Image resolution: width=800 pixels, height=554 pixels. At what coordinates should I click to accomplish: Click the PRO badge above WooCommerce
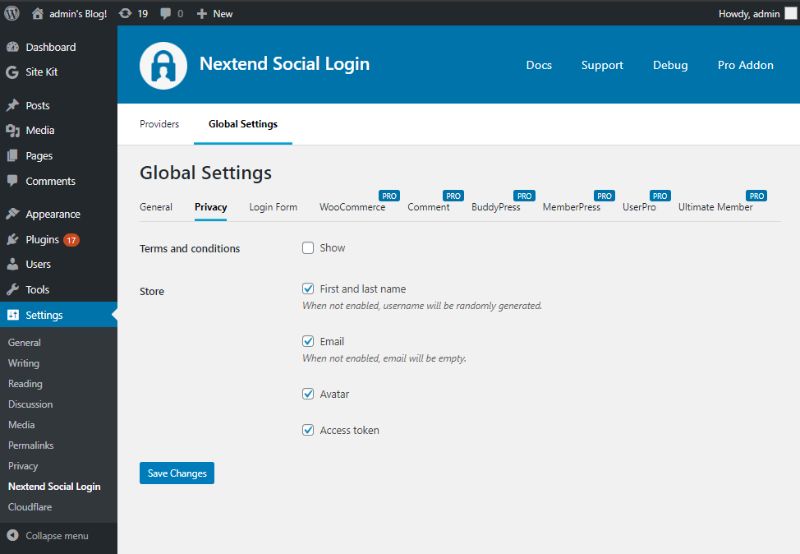point(389,196)
